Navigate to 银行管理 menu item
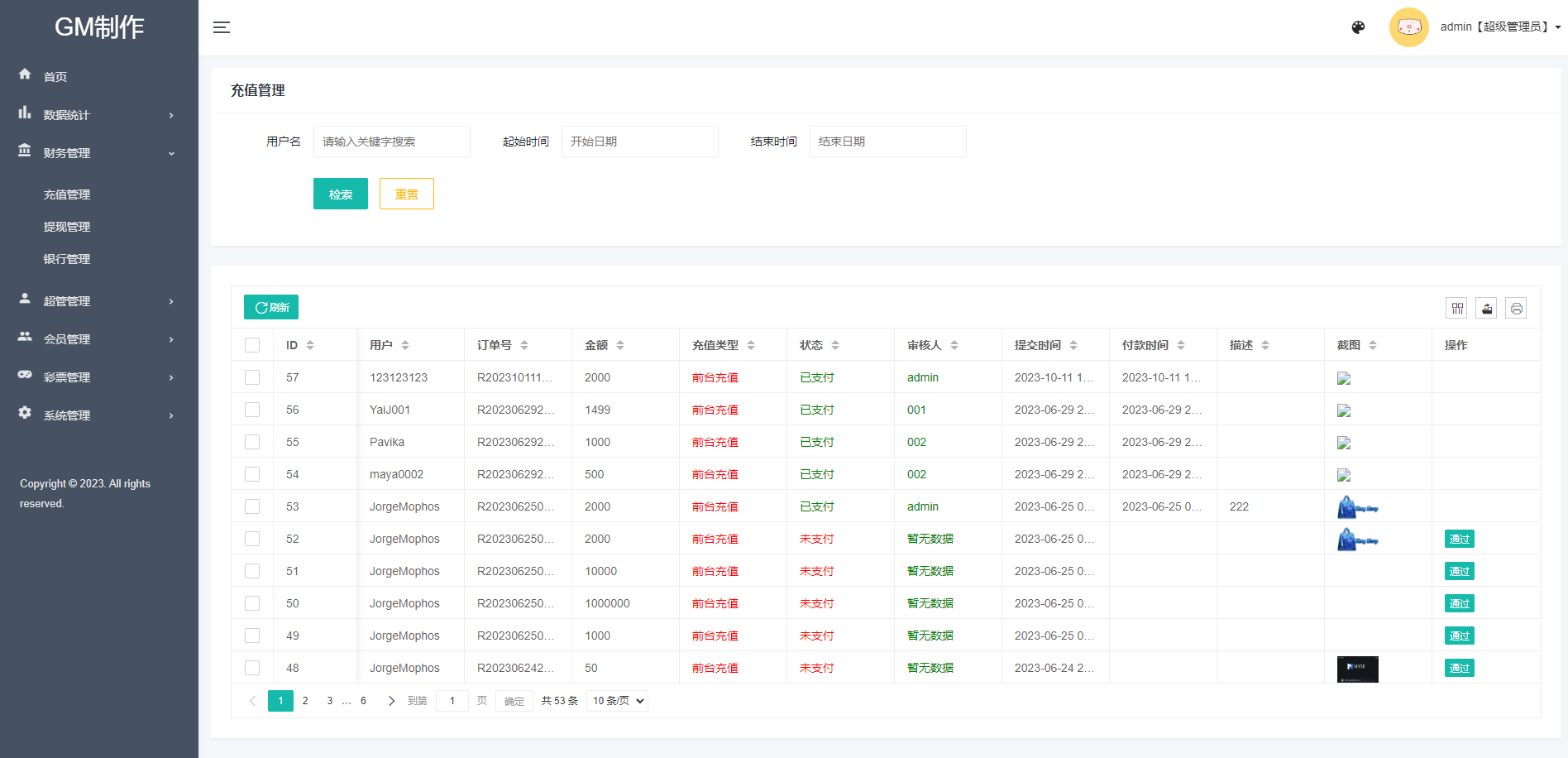This screenshot has width=1568, height=758. (67, 259)
